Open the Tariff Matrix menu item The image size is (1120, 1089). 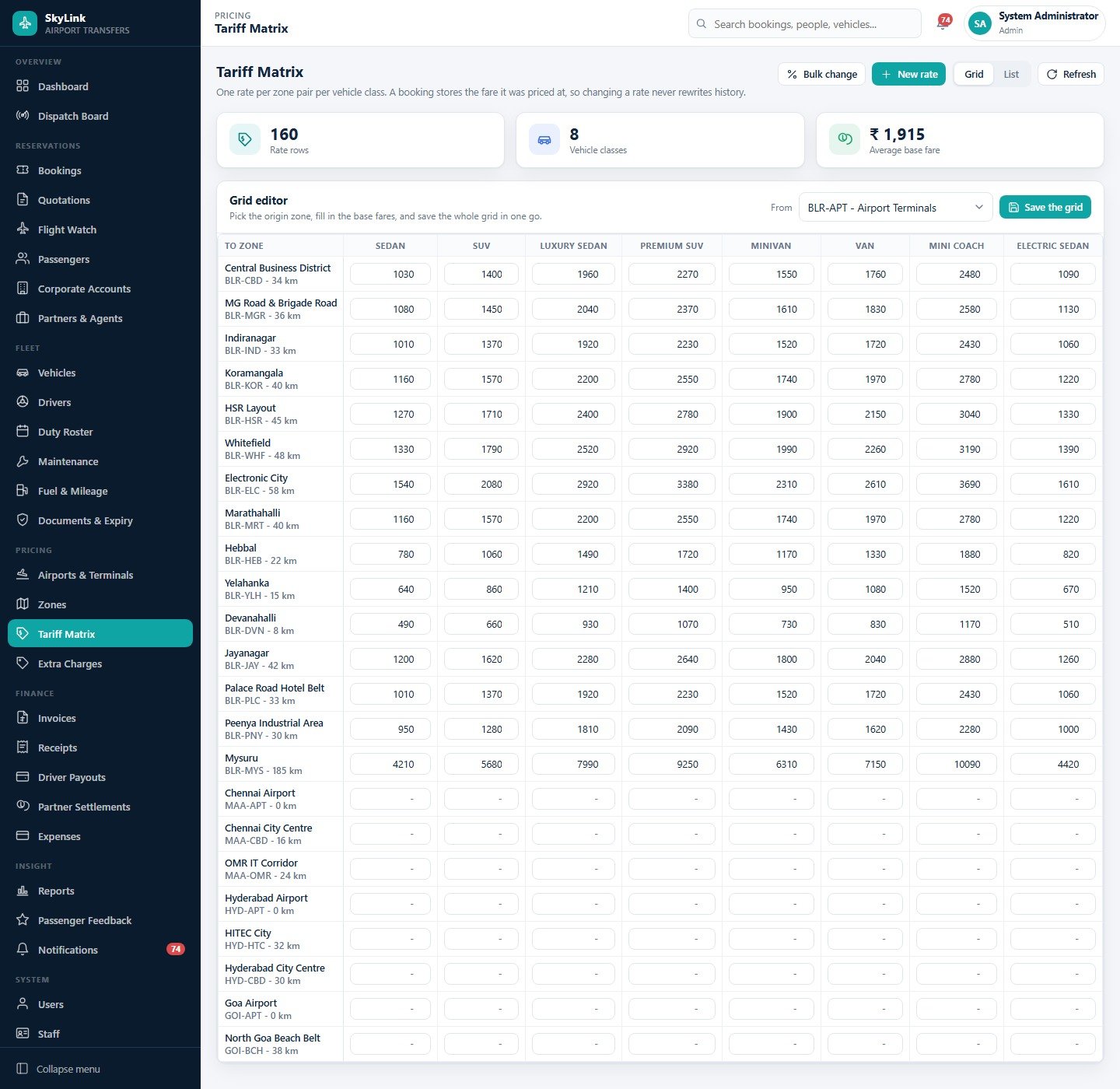100,634
